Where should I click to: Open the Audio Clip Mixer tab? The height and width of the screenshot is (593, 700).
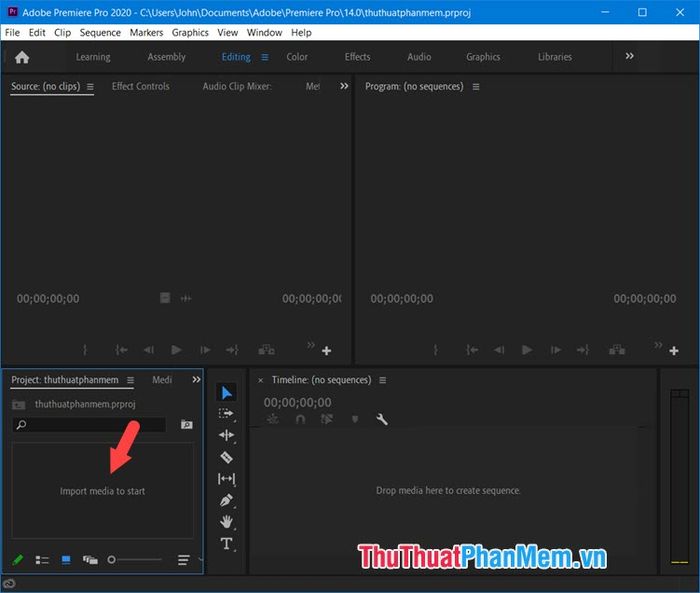pos(237,86)
